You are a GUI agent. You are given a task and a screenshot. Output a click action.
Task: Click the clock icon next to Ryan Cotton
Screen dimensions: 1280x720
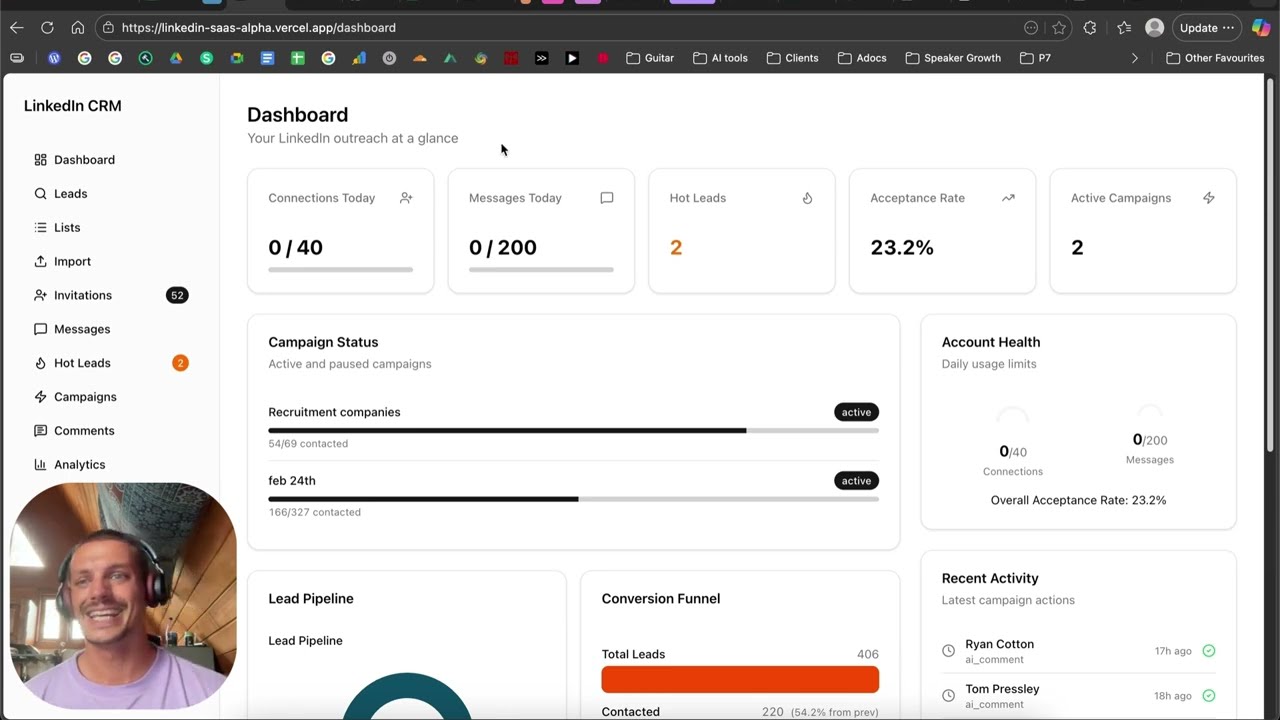point(948,651)
